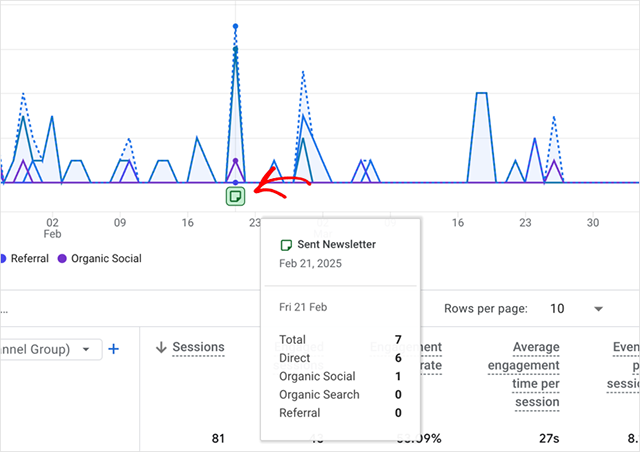The width and height of the screenshot is (640, 452).
Task: Click the Total row in tooltip
Action: click(x=340, y=339)
